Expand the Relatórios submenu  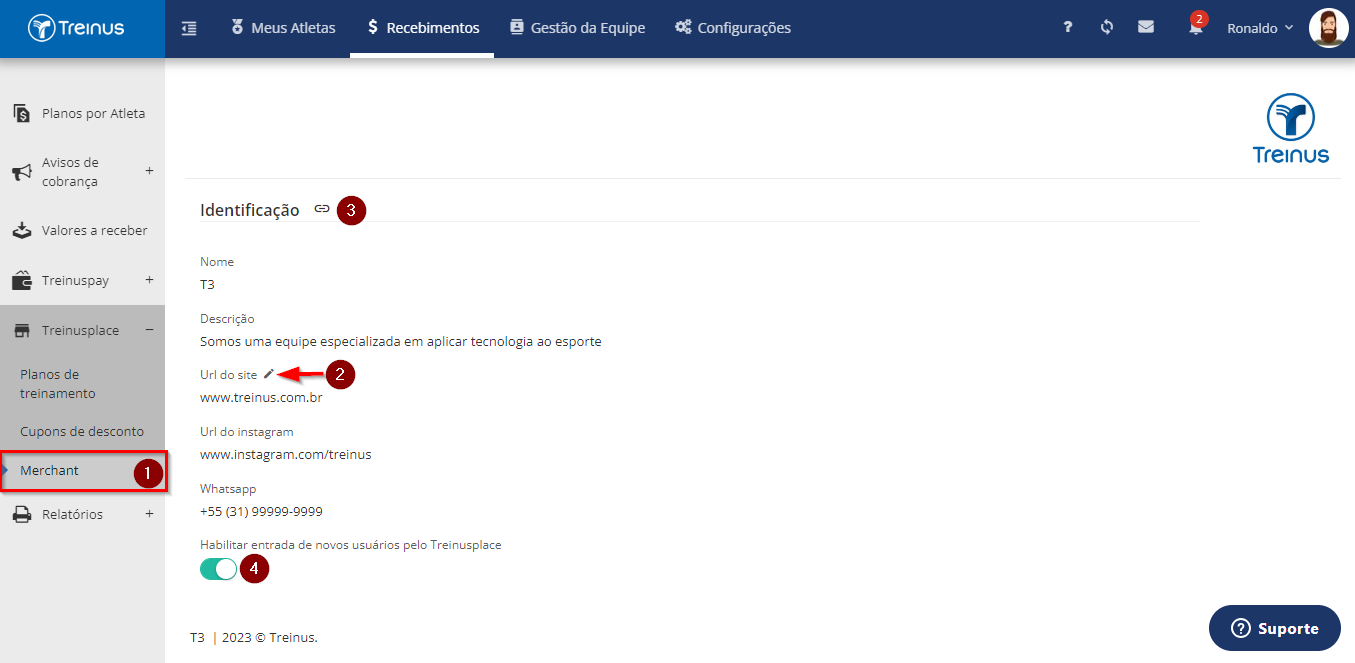pos(149,514)
